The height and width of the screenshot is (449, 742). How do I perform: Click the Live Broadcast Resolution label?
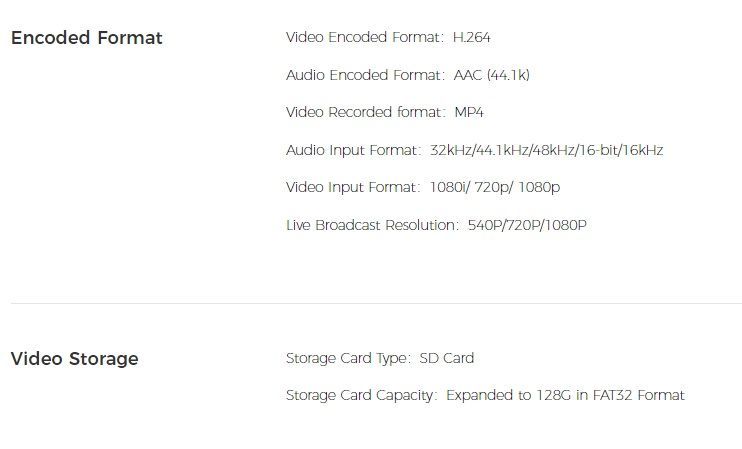372,225
